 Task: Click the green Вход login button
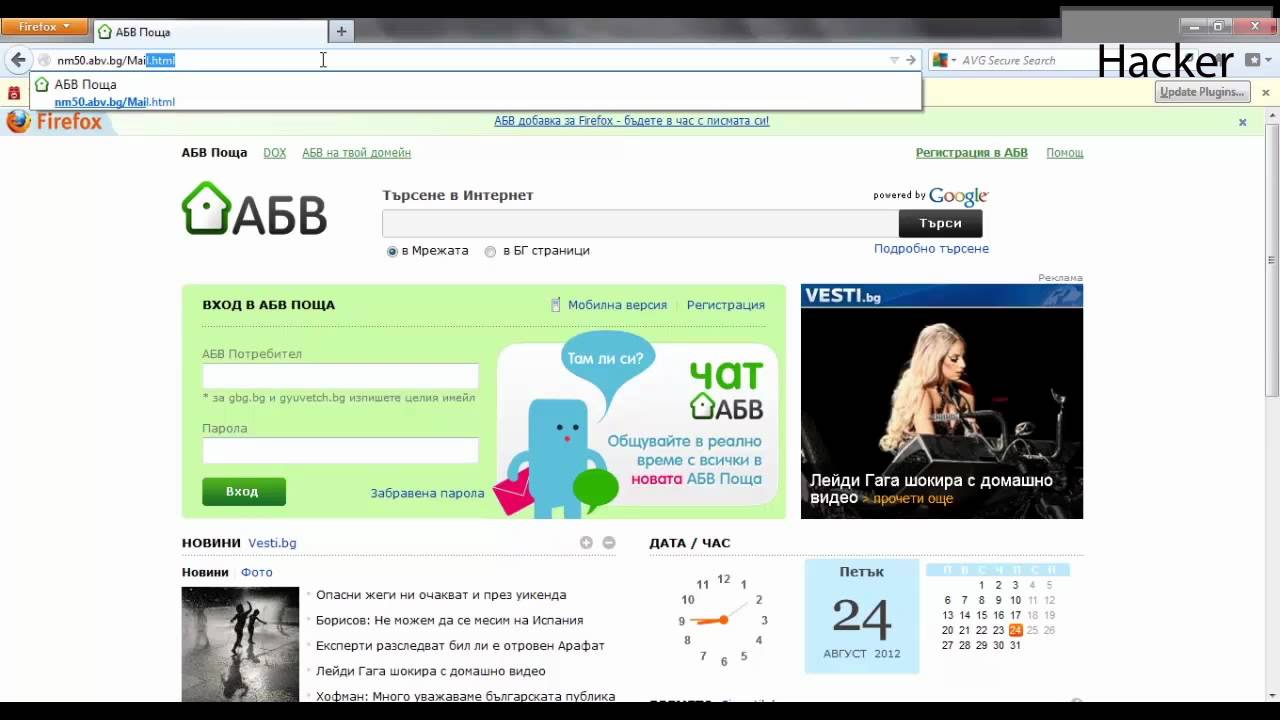coord(243,492)
